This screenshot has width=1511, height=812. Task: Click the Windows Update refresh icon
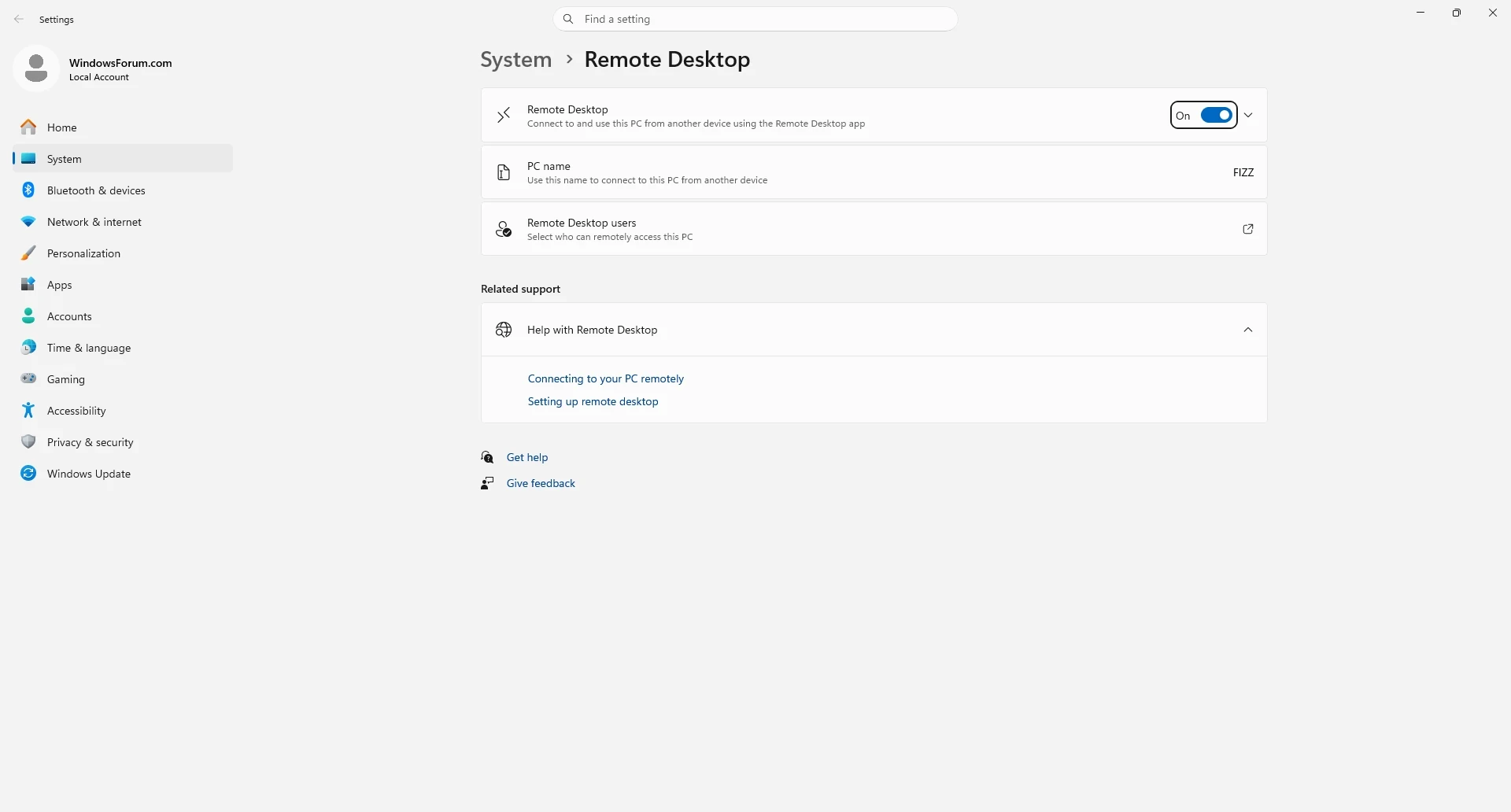tap(28, 473)
